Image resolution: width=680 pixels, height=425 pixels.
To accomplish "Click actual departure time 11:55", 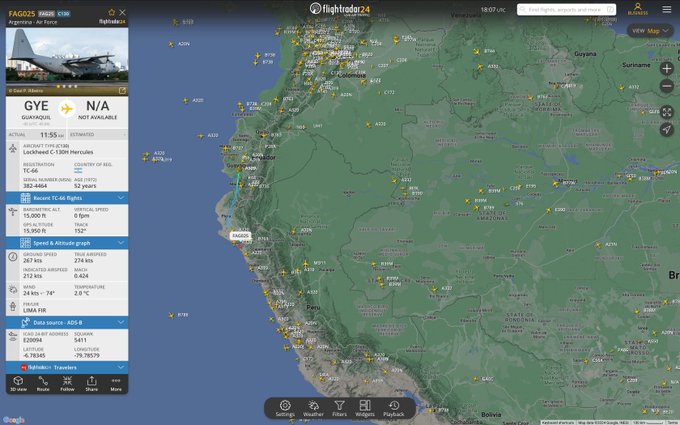I will tap(49, 135).
